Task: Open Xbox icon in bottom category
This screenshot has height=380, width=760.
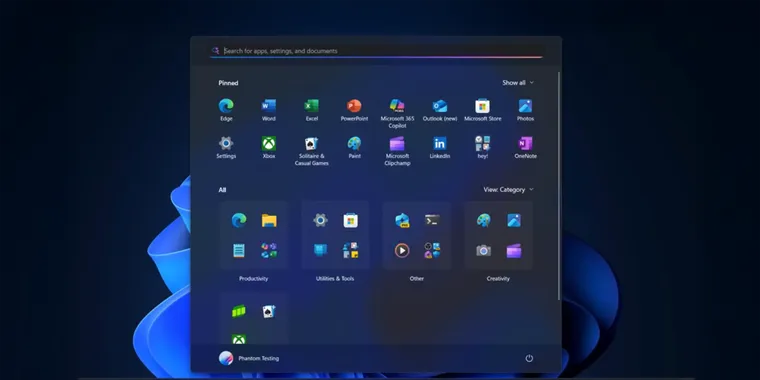Action: pos(238,339)
